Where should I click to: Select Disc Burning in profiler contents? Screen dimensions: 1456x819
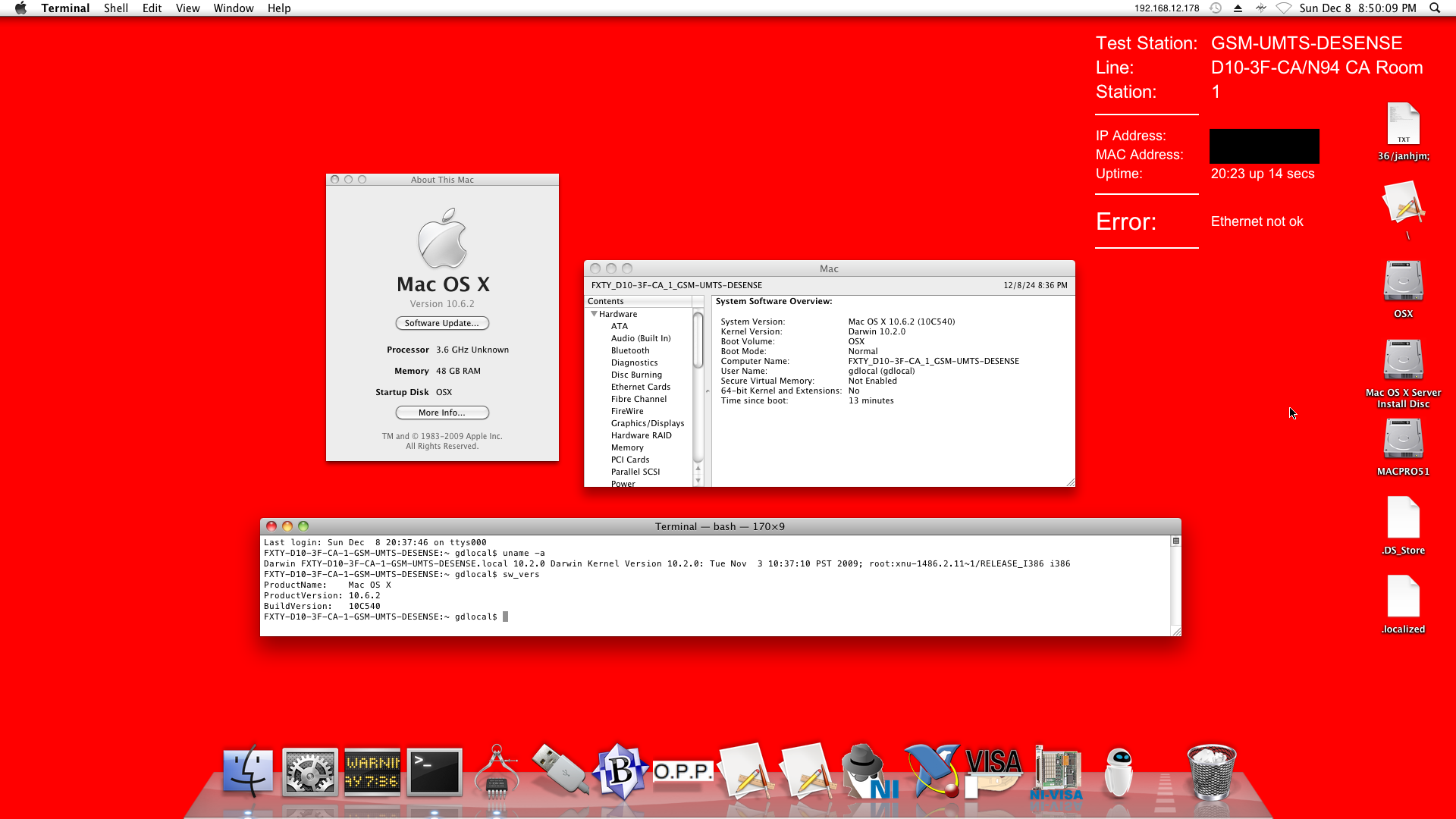636,375
